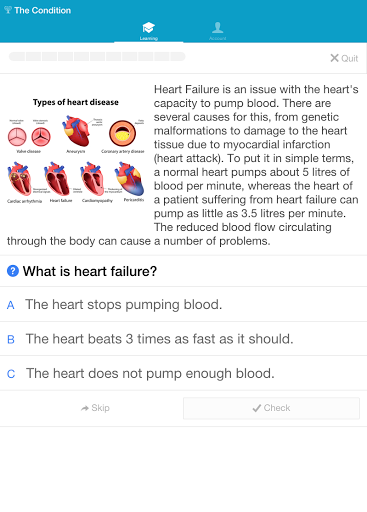Click the 'What is heart failure?' question heading
This screenshot has width=367, height=512.
(90, 271)
